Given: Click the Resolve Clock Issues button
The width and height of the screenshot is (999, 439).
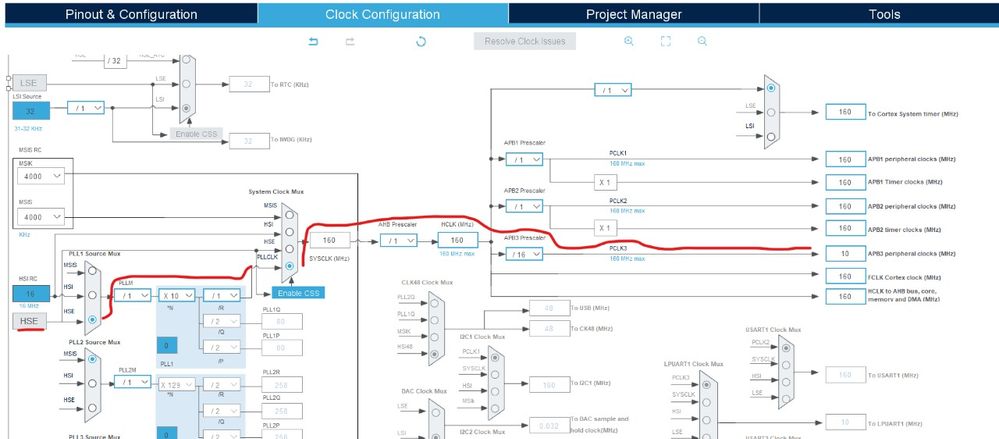Looking at the screenshot, I should [x=525, y=41].
